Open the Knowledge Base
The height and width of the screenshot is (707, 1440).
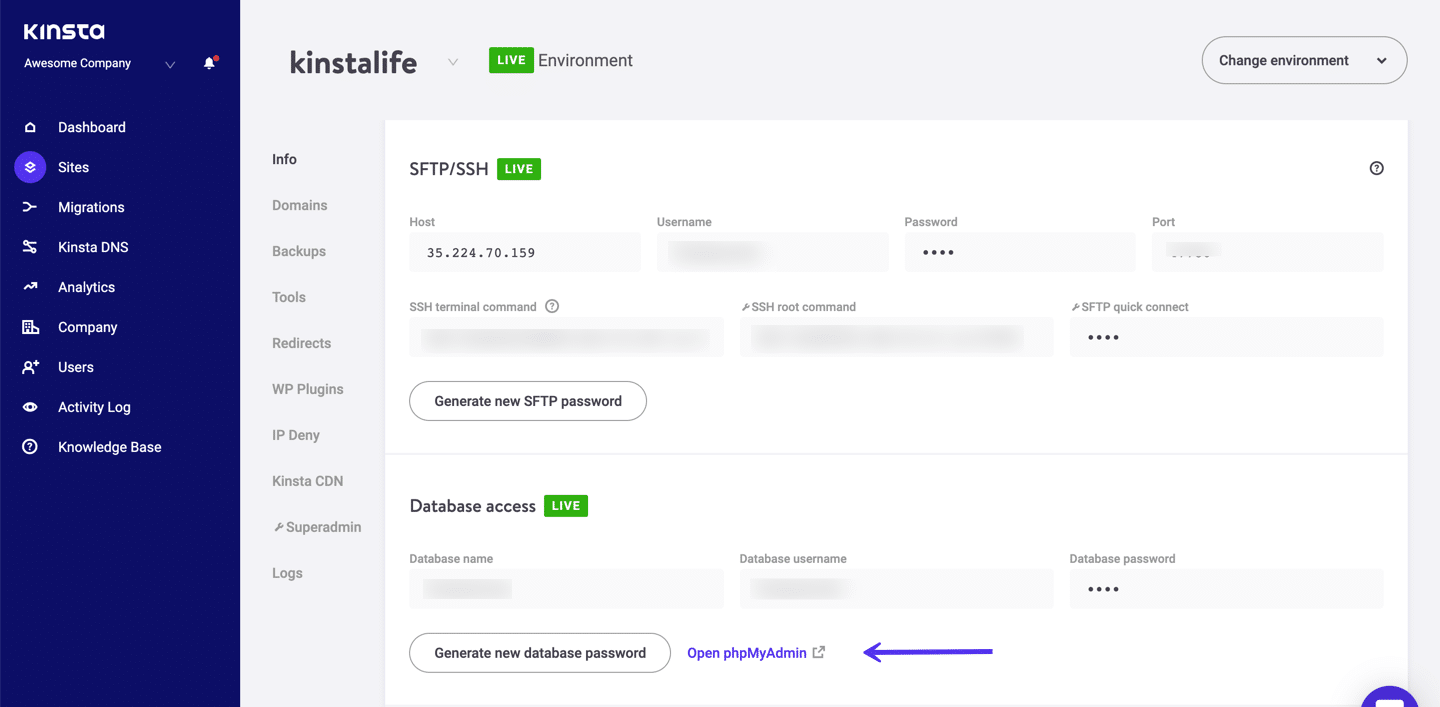coord(109,447)
